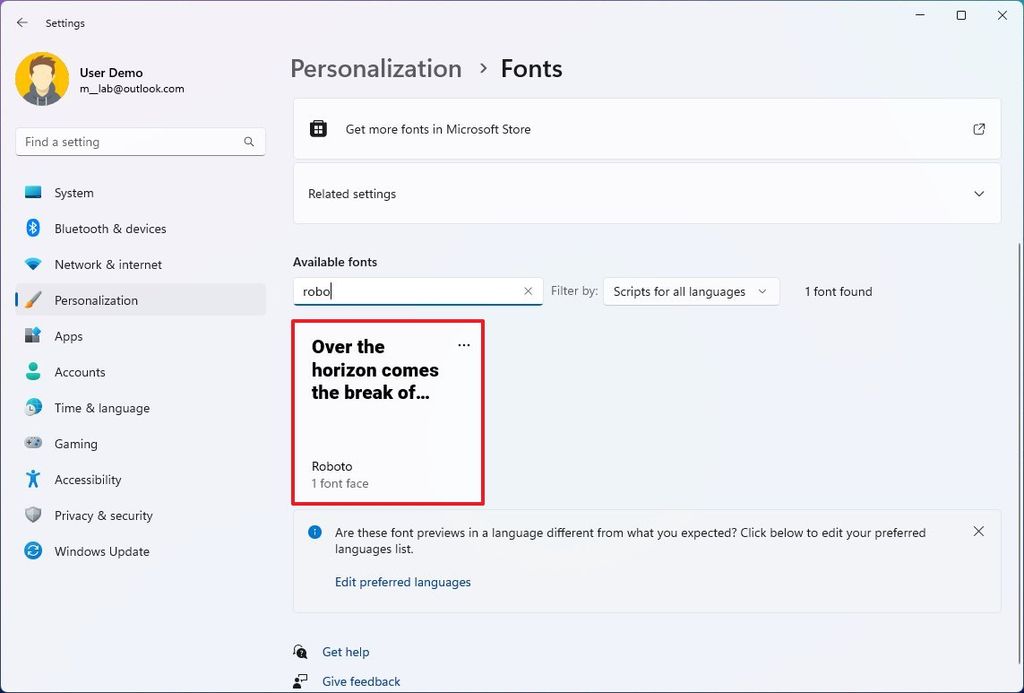Click the Microsoft Store fonts icon

(x=319, y=128)
